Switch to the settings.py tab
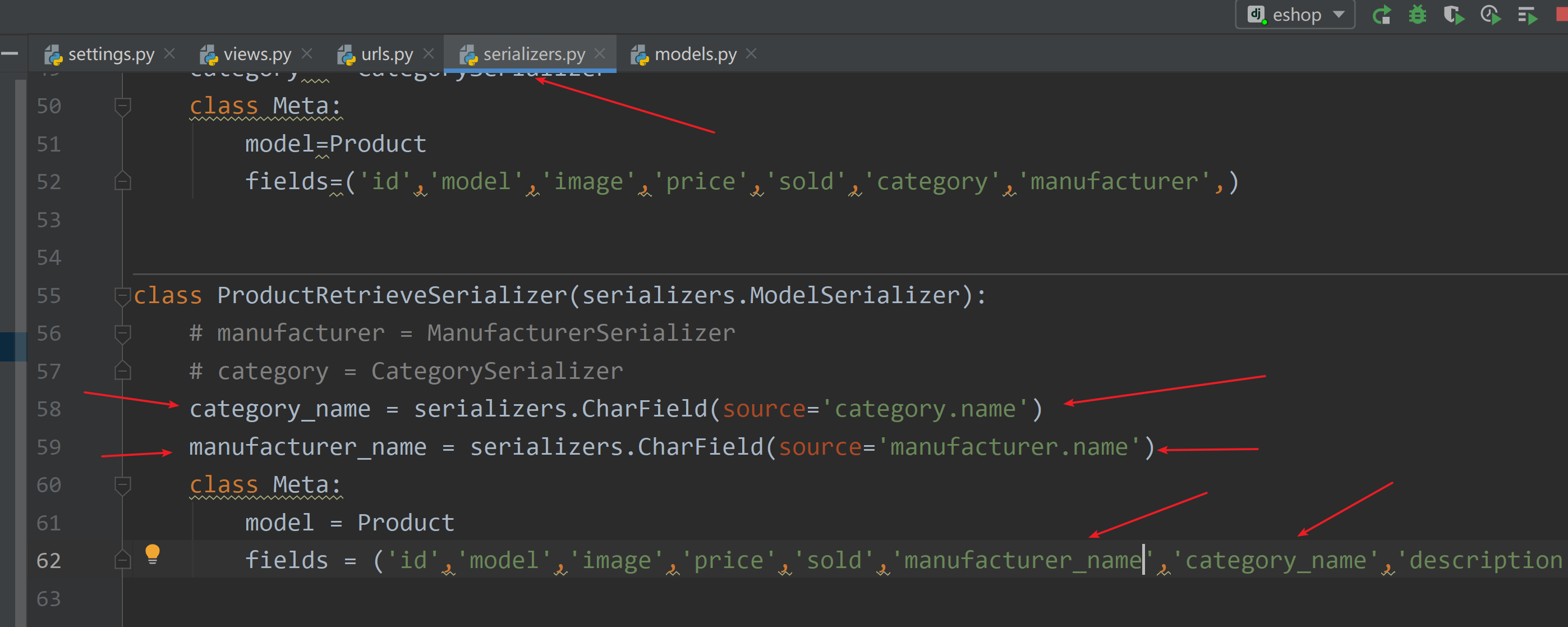 (111, 54)
